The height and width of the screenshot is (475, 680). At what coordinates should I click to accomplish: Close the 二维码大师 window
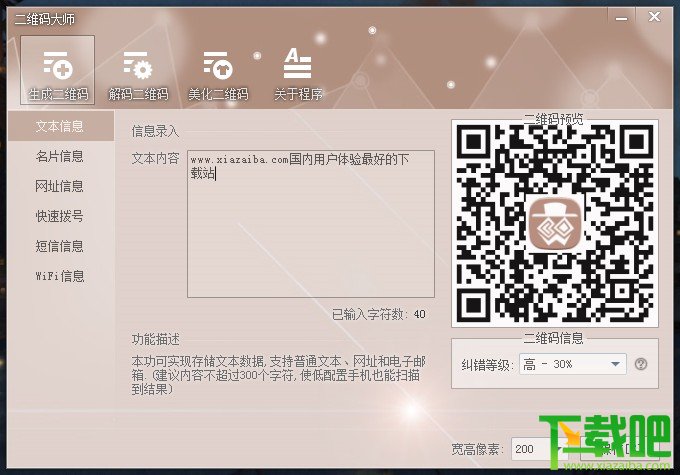[654, 17]
